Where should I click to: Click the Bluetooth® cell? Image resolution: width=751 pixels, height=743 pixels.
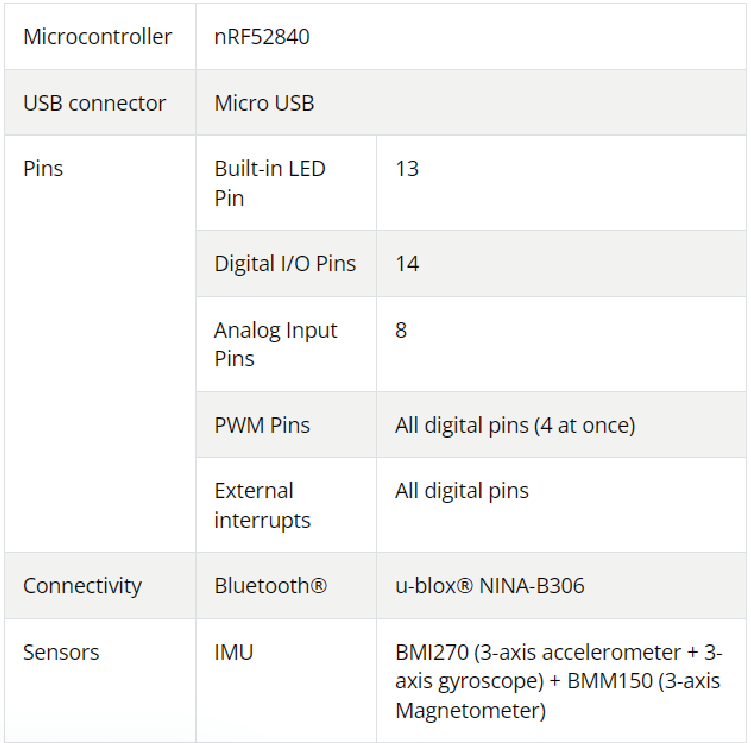coord(270,585)
